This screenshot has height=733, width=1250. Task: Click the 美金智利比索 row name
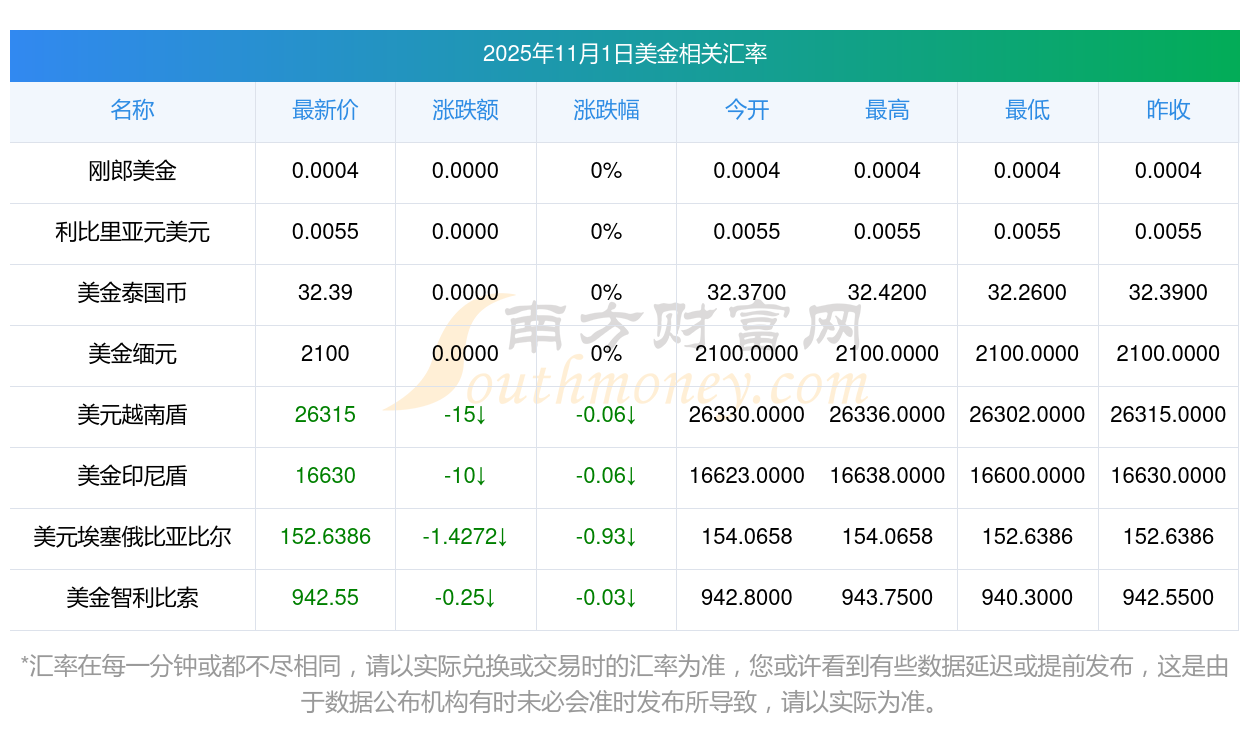tap(132, 598)
